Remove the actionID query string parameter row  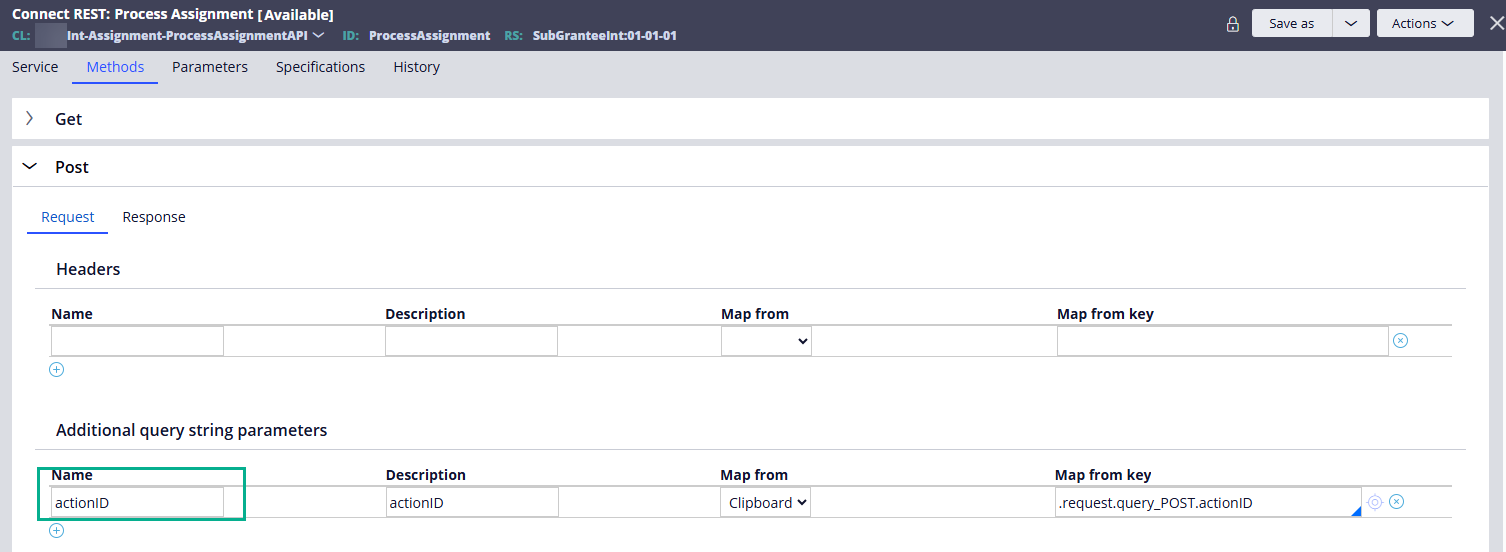pyautogui.click(x=1397, y=502)
